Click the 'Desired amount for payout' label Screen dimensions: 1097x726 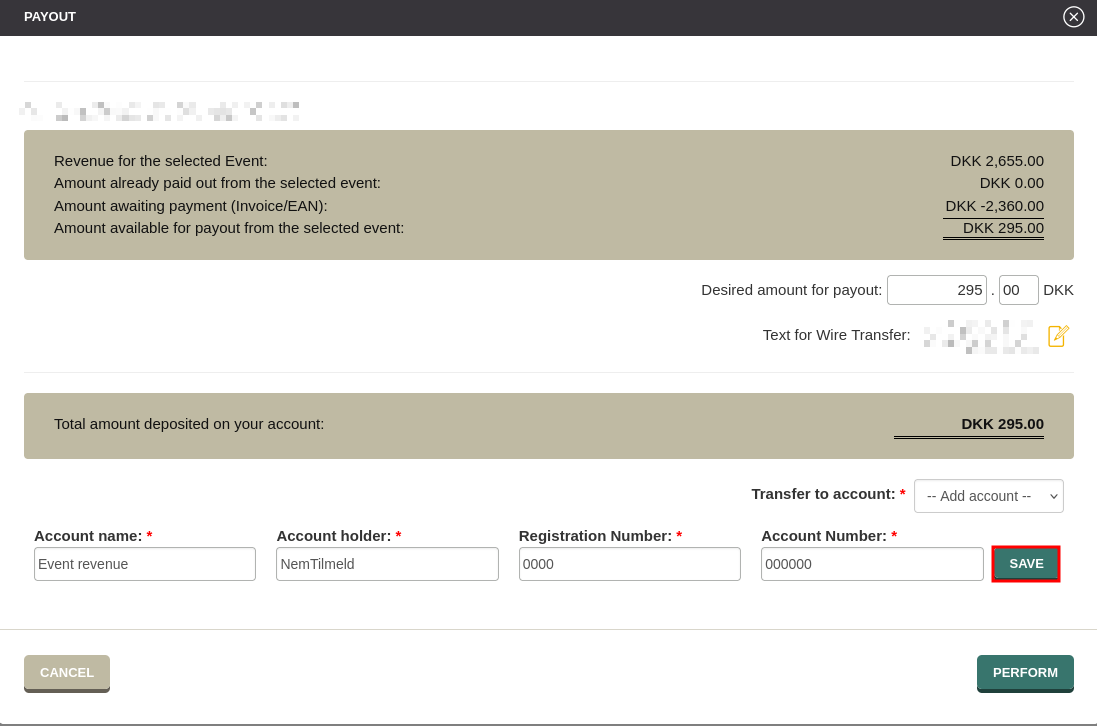[x=791, y=290]
